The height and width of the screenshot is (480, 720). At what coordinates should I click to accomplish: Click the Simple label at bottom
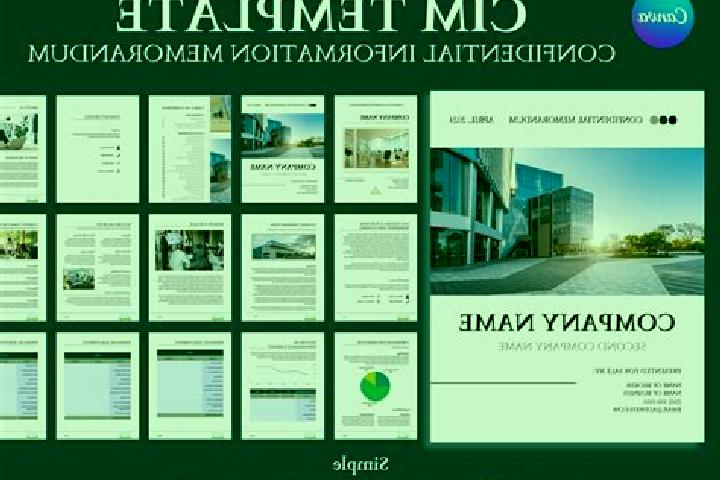coord(360,465)
